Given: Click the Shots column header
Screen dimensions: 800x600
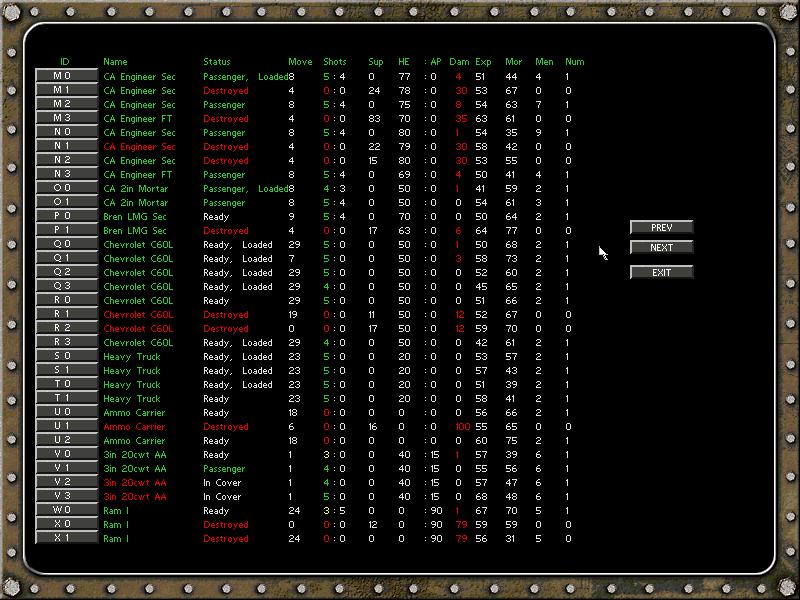Looking at the screenshot, I should point(335,62).
